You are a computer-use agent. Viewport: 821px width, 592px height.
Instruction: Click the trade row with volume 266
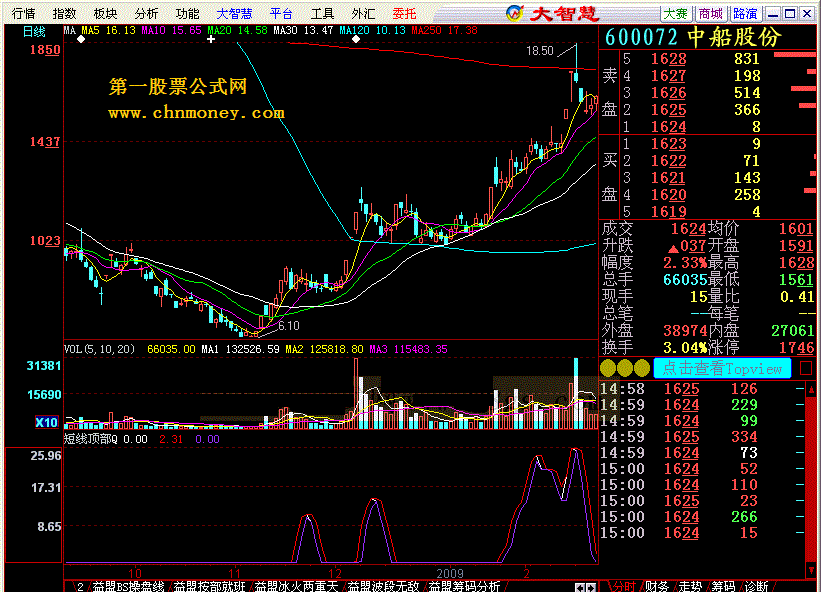[702, 517]
